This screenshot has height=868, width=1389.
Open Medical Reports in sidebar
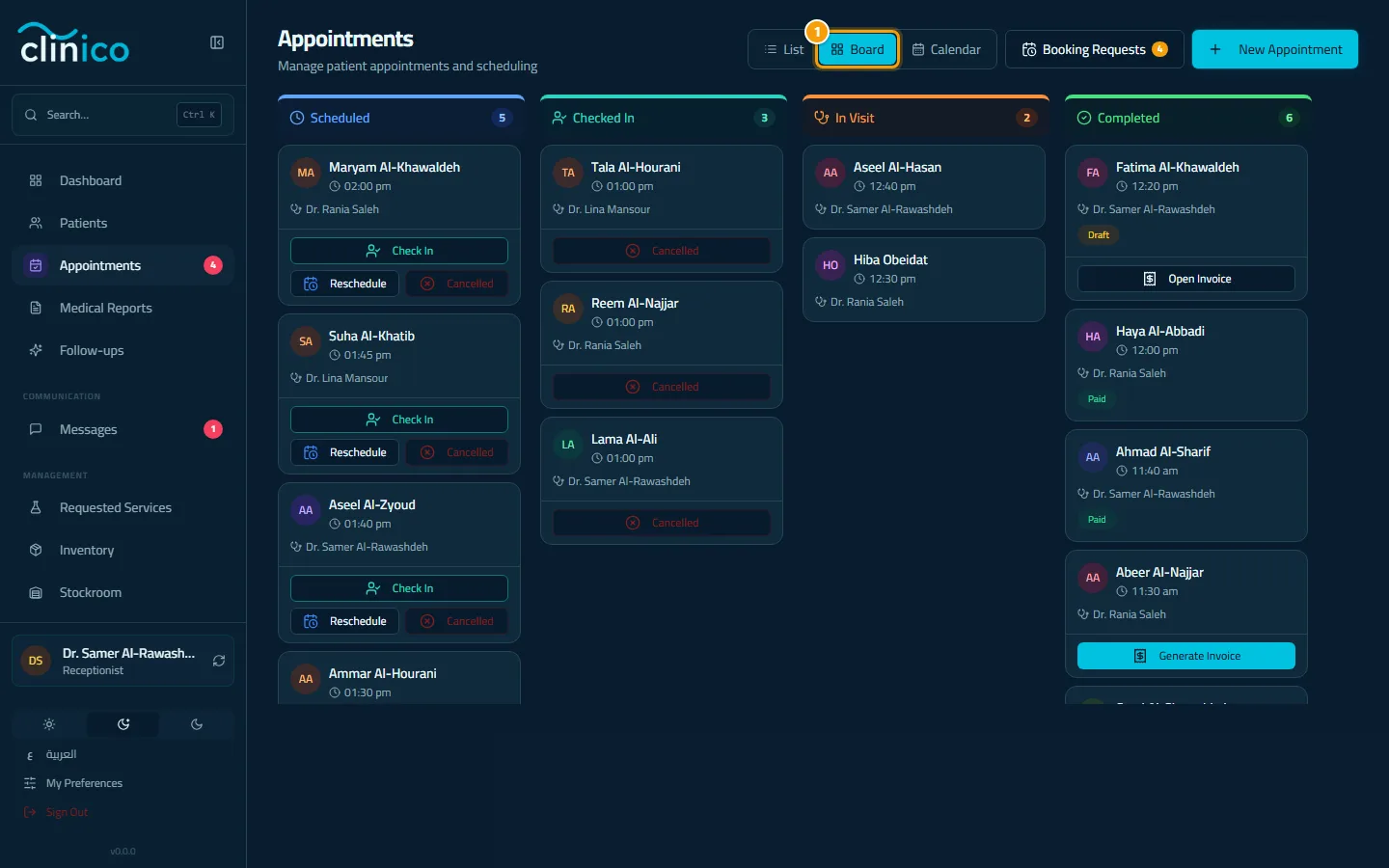[x=123, y=308]
